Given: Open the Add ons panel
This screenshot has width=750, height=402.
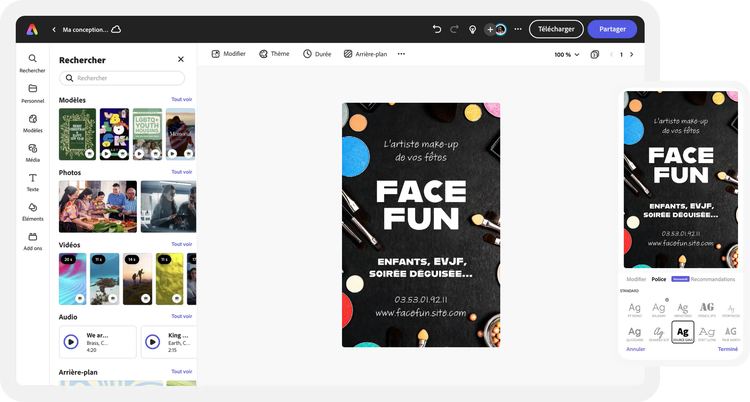Looking at the screenshot, I should click(x=33, y=239).
